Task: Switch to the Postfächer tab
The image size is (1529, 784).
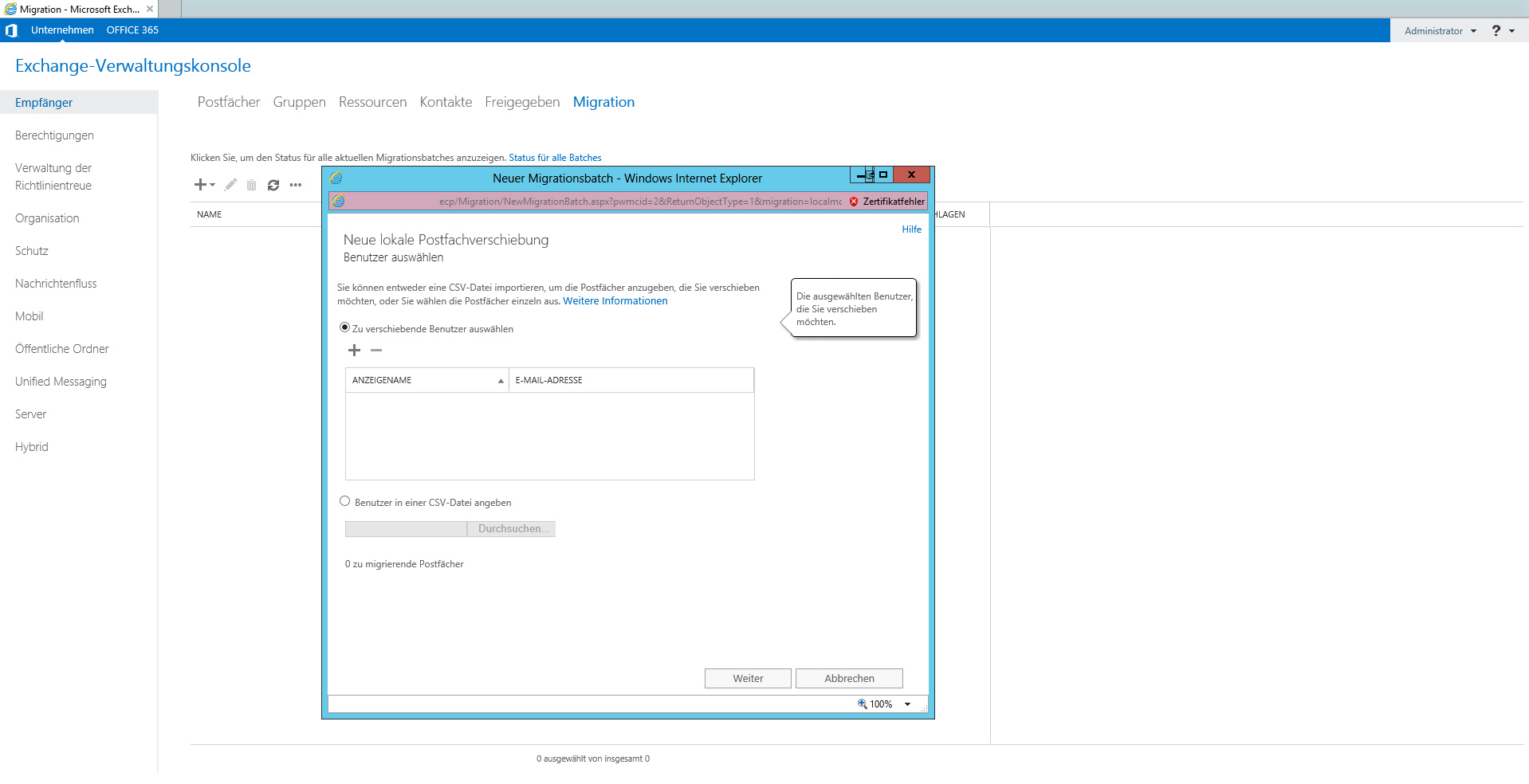Action: click(x=229, y=102)
